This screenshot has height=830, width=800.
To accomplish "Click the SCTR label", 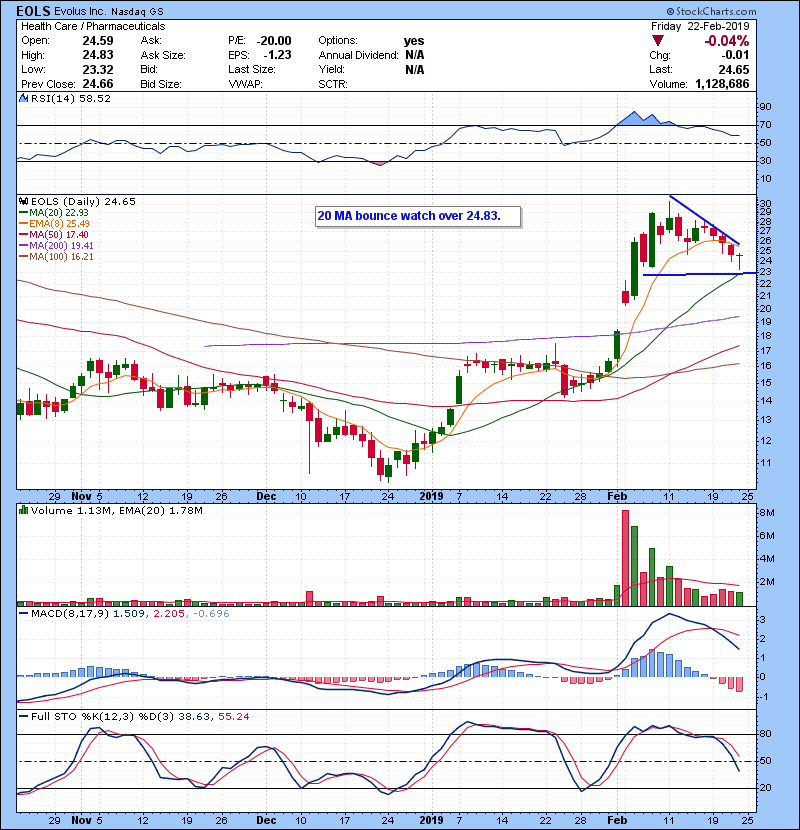I will tap(332, 84).
